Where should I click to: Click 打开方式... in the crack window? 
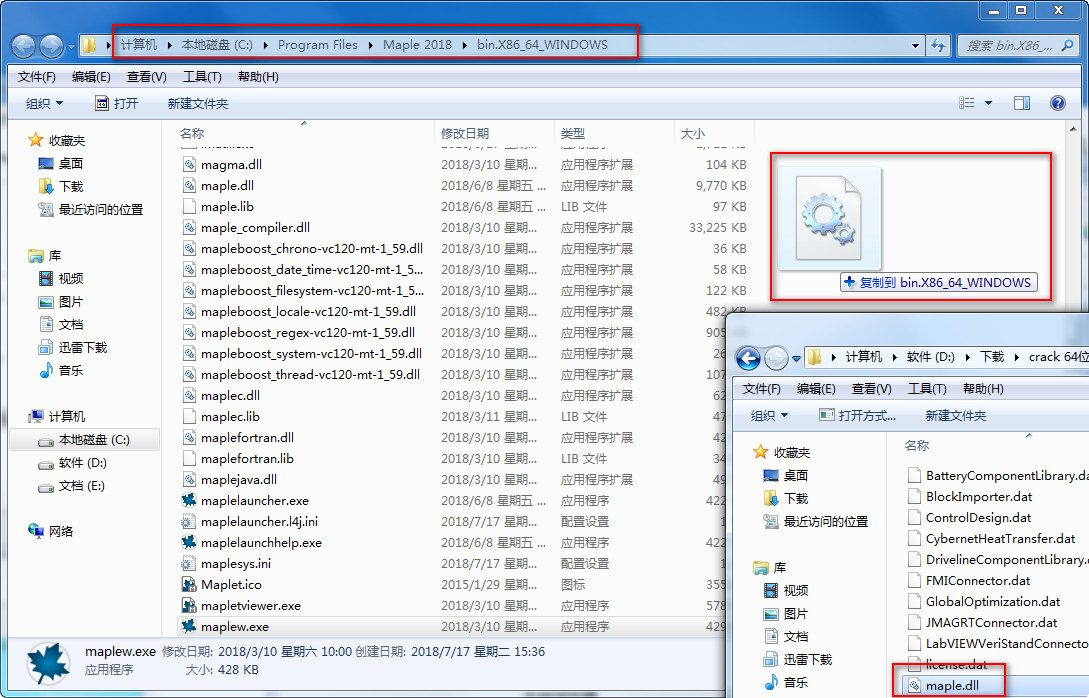[858, 415]
